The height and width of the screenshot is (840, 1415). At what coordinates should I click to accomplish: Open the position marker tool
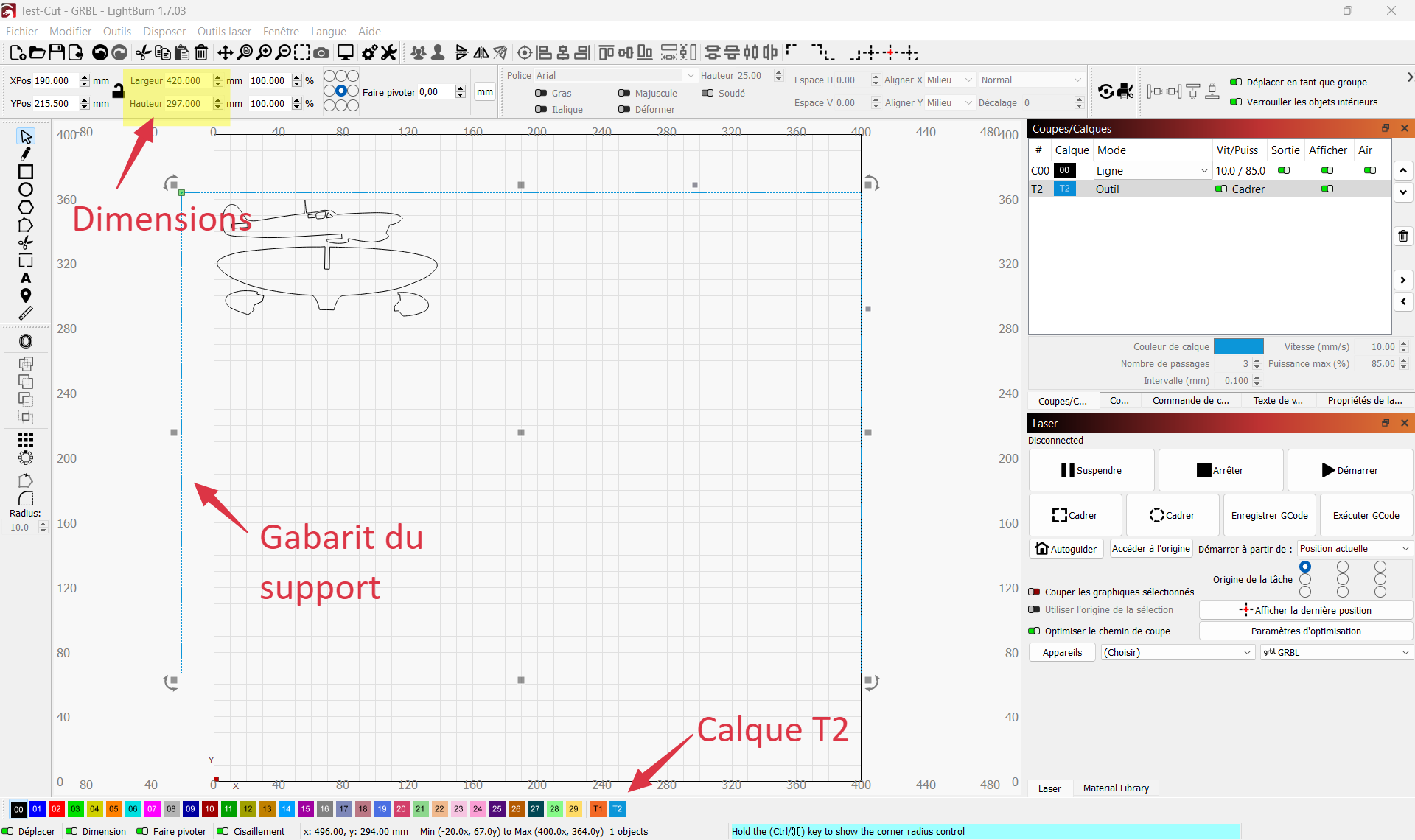(26, 295)
